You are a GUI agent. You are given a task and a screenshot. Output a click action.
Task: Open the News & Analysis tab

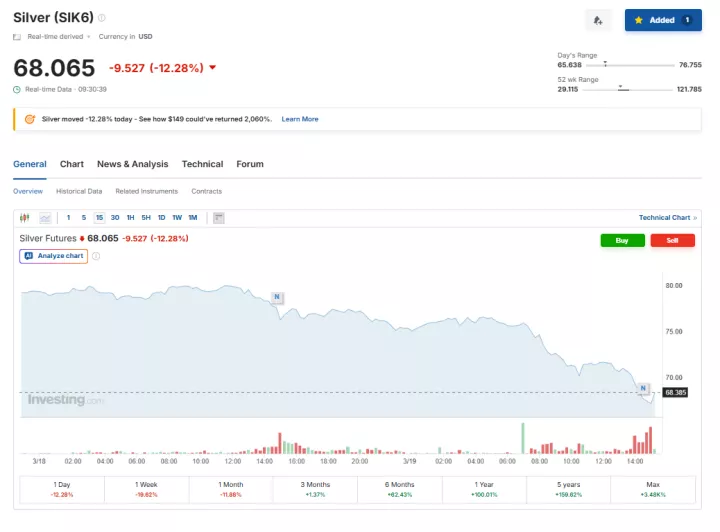coord(132,164)
